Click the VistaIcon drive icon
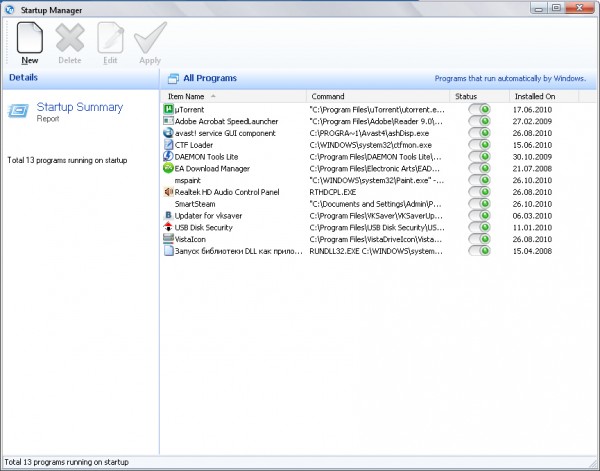 [x=168, y=239]
